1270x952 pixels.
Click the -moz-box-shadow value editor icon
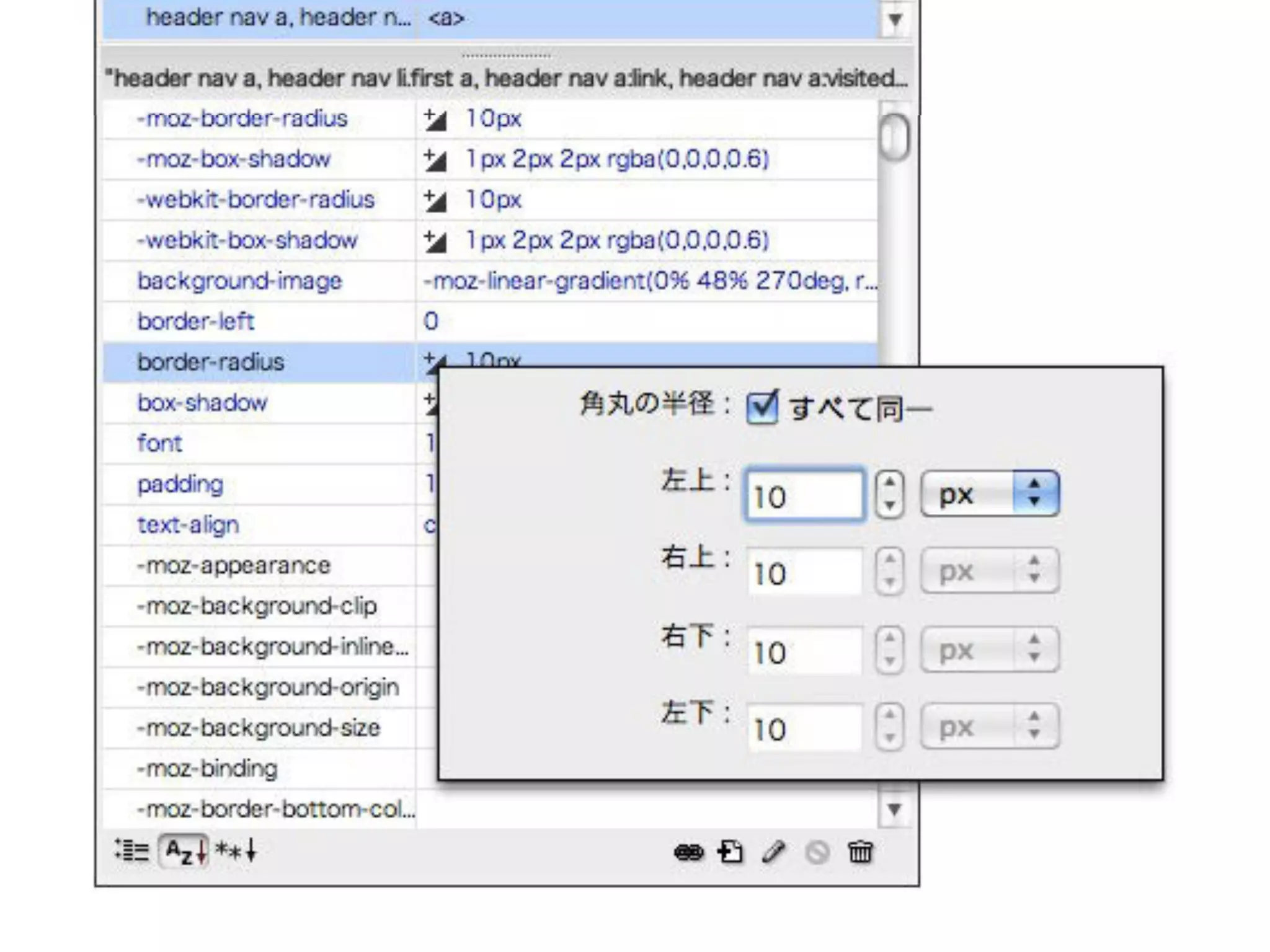click(435, 161)
